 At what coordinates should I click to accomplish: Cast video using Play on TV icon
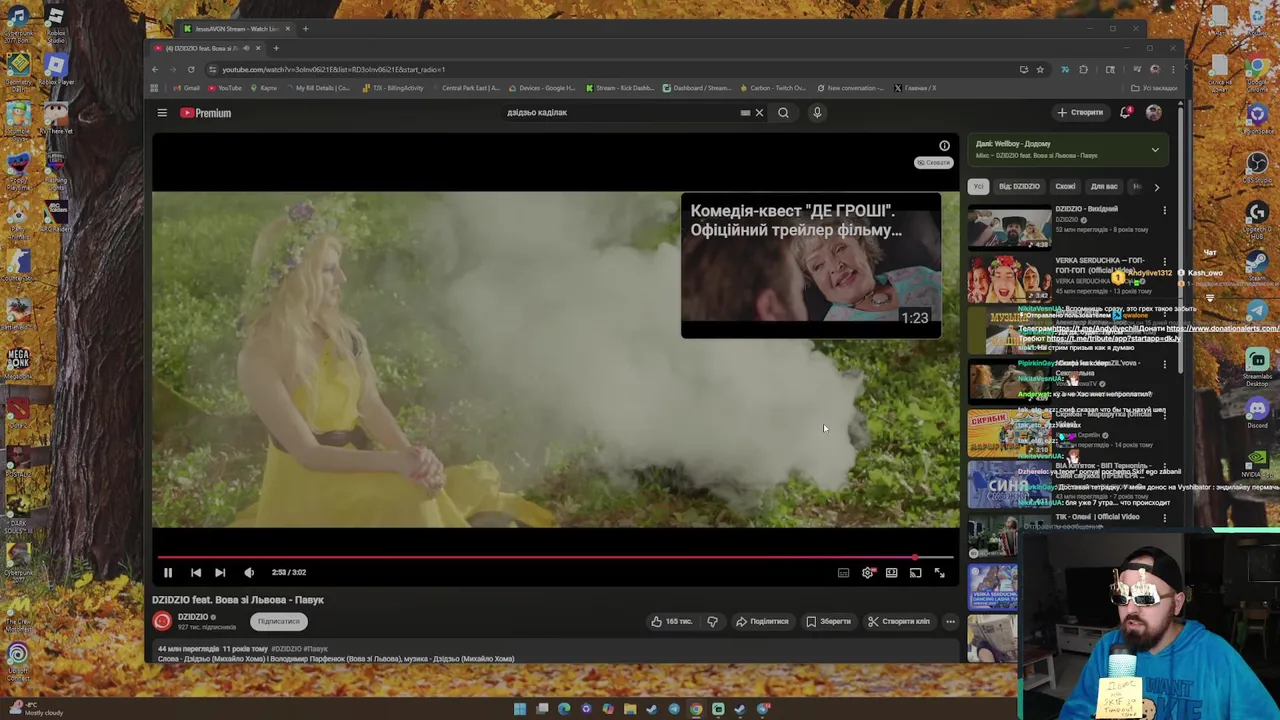pos(915,572)
